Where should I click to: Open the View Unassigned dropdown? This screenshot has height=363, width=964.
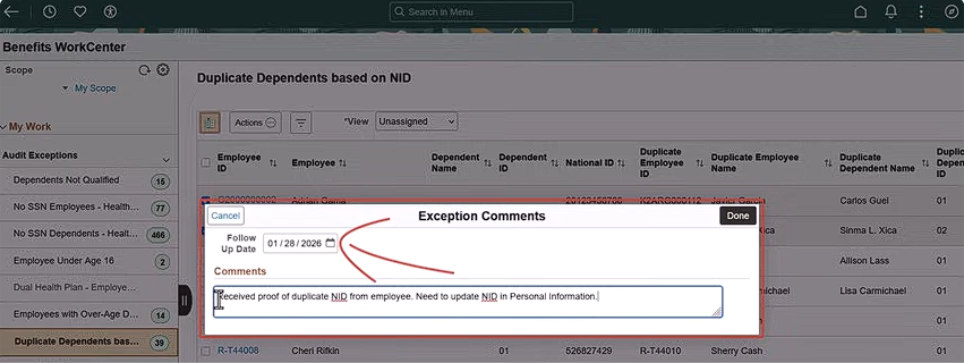pyautogui.click(x=416, y=122)
